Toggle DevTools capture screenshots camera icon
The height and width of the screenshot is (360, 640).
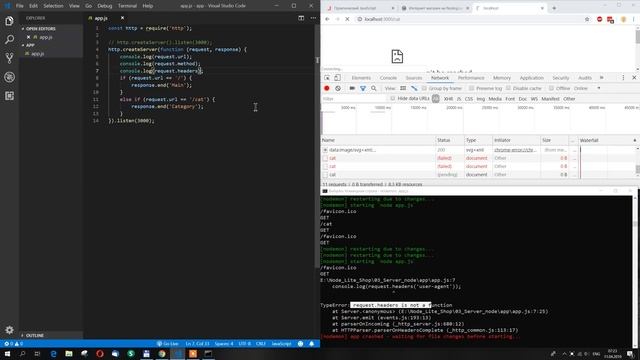[352, 88]
